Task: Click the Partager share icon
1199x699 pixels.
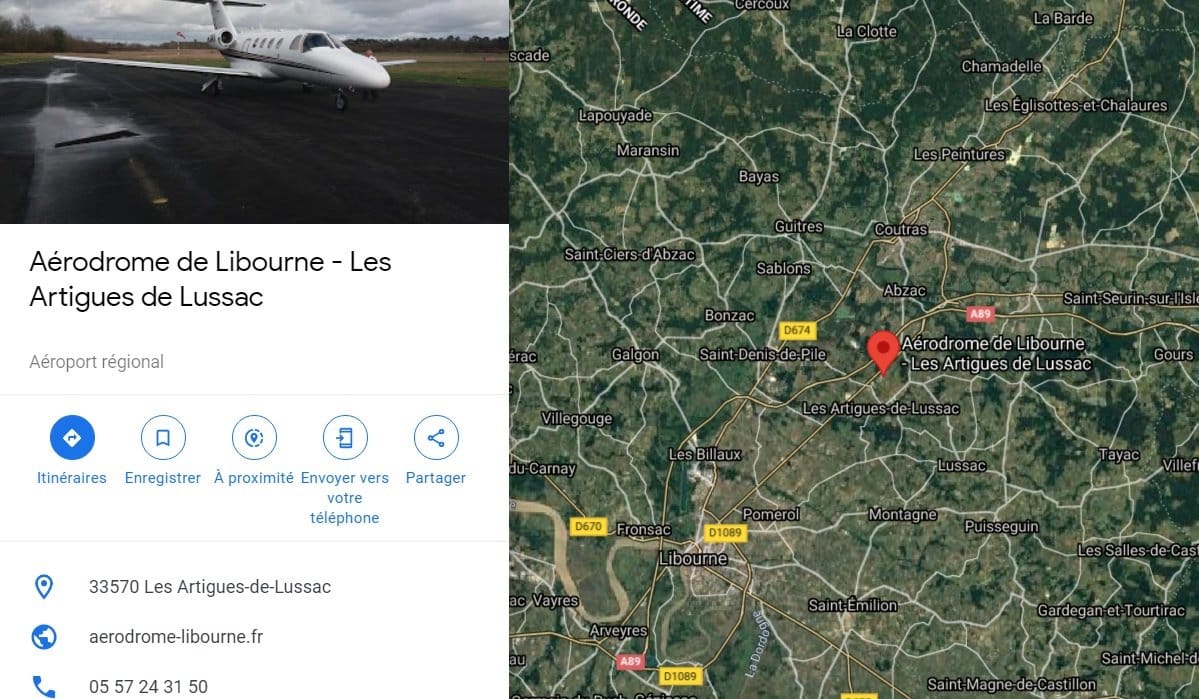Action: coord(436,437)
